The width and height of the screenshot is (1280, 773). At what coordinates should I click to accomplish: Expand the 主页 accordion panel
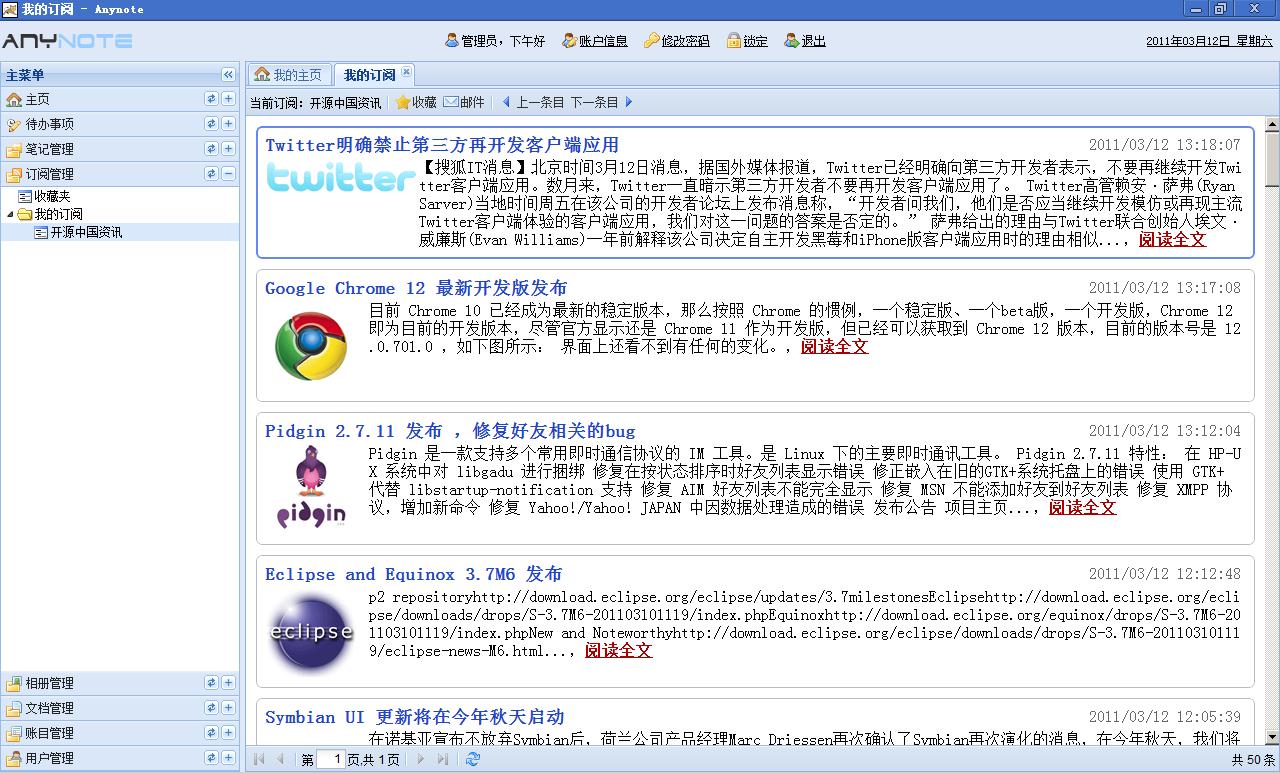click(228, 99)
